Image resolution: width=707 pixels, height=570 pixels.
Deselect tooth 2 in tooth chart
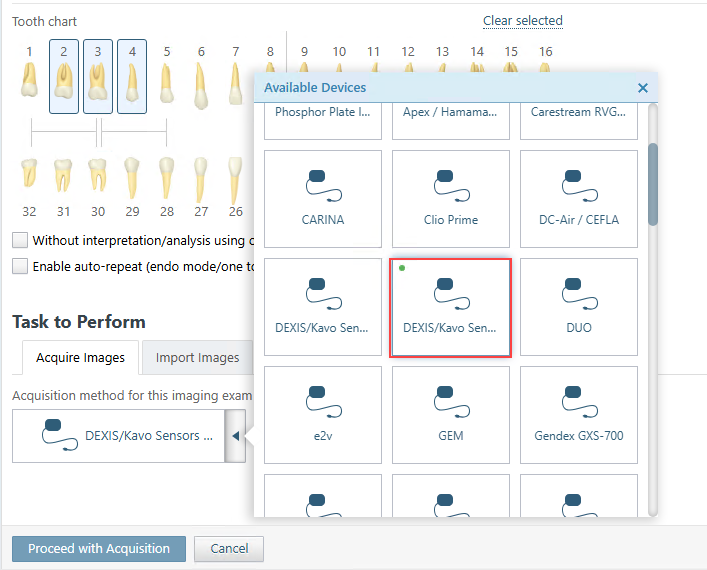pyautogui.click(x=64, y=76)
